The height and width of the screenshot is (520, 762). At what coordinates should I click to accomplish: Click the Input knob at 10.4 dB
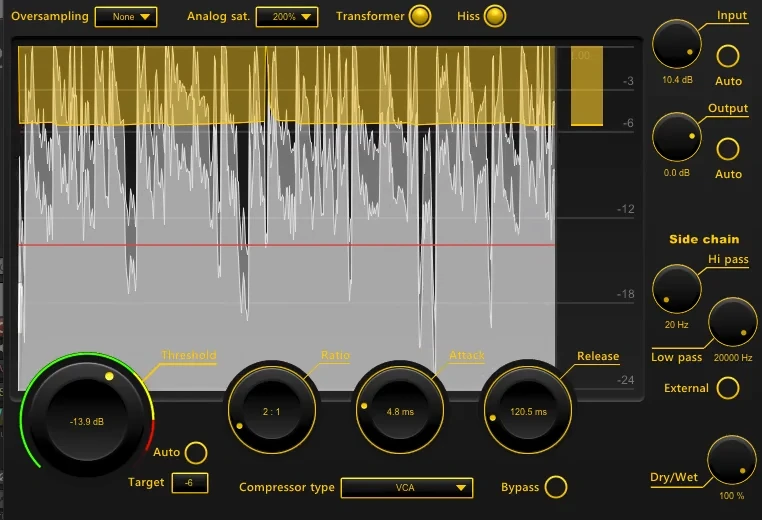tap(676, 44)
